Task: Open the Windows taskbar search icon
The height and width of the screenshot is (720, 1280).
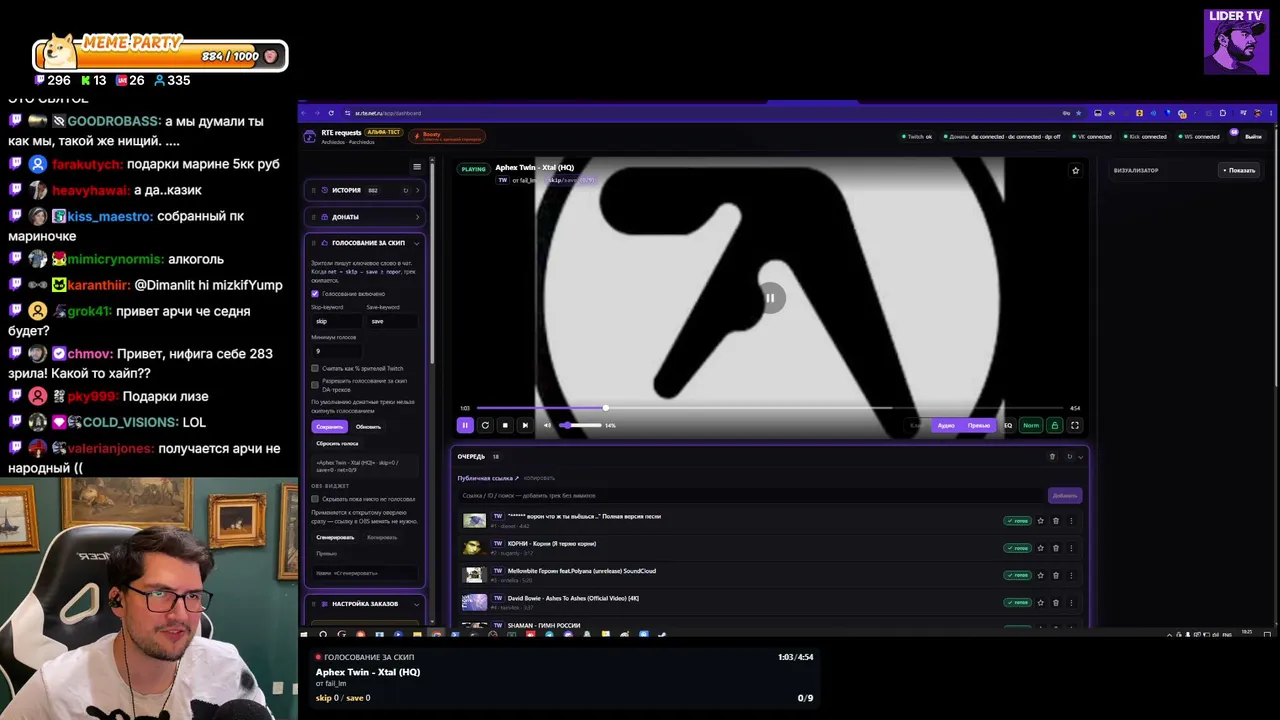Action: [323, 634]
